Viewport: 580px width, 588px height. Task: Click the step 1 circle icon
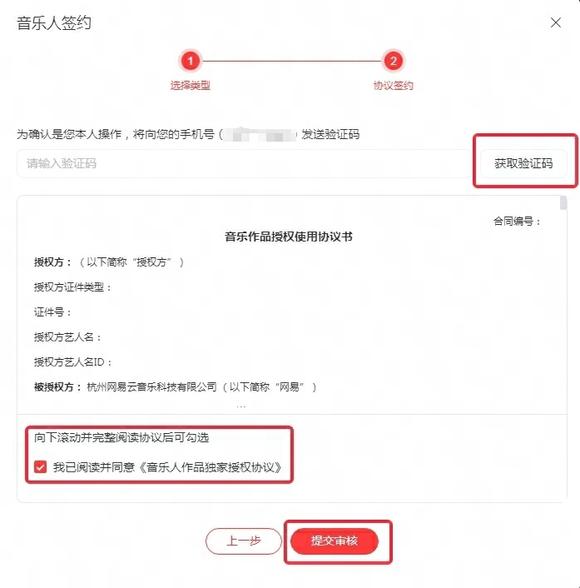pyautogui.click(x=190, y=61)
